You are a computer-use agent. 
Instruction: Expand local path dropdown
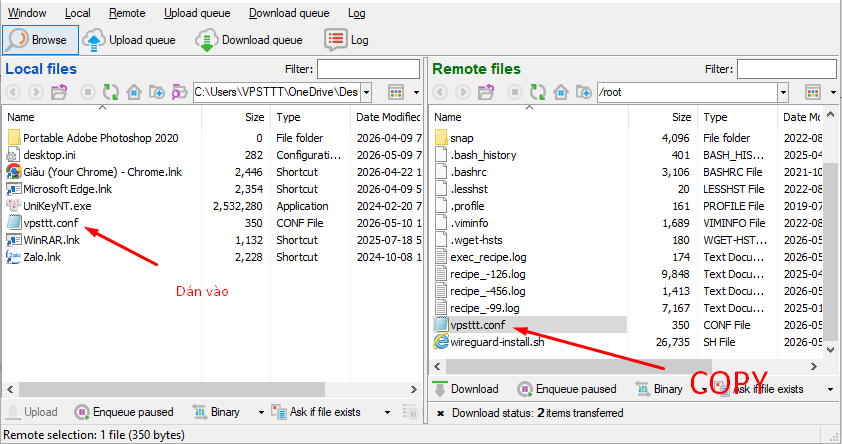point(366,92)
